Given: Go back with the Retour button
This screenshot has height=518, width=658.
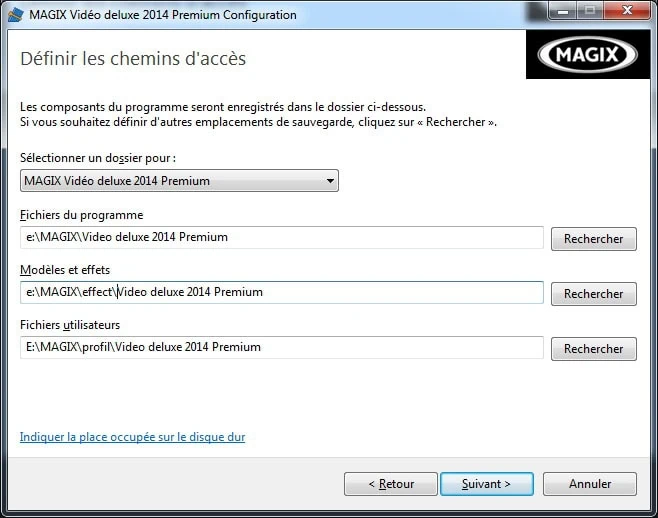Looking at the screenshot, I should (x=391, y=484).
